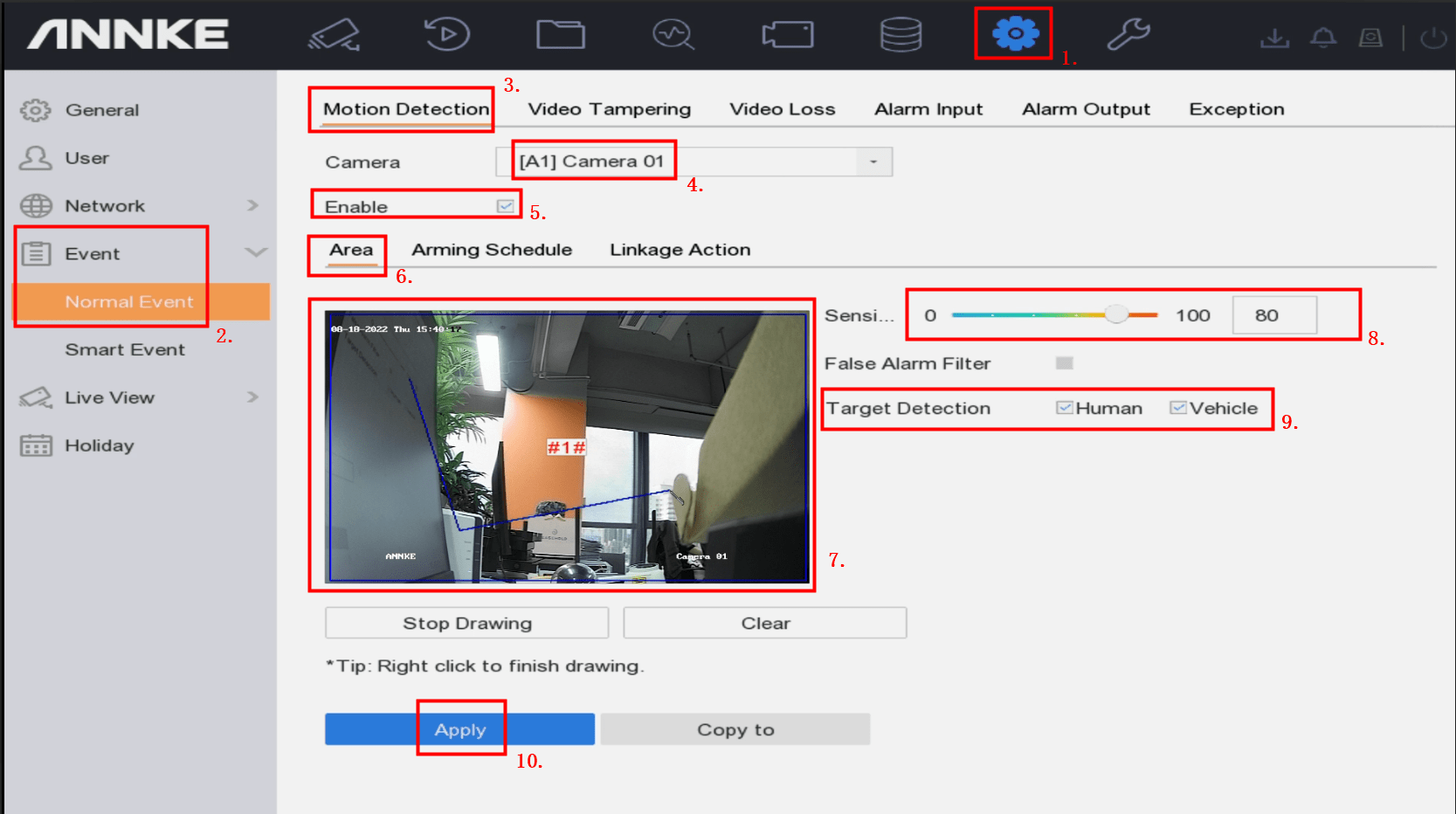Open the Camera selection dropdown

(x=873, y=162)
